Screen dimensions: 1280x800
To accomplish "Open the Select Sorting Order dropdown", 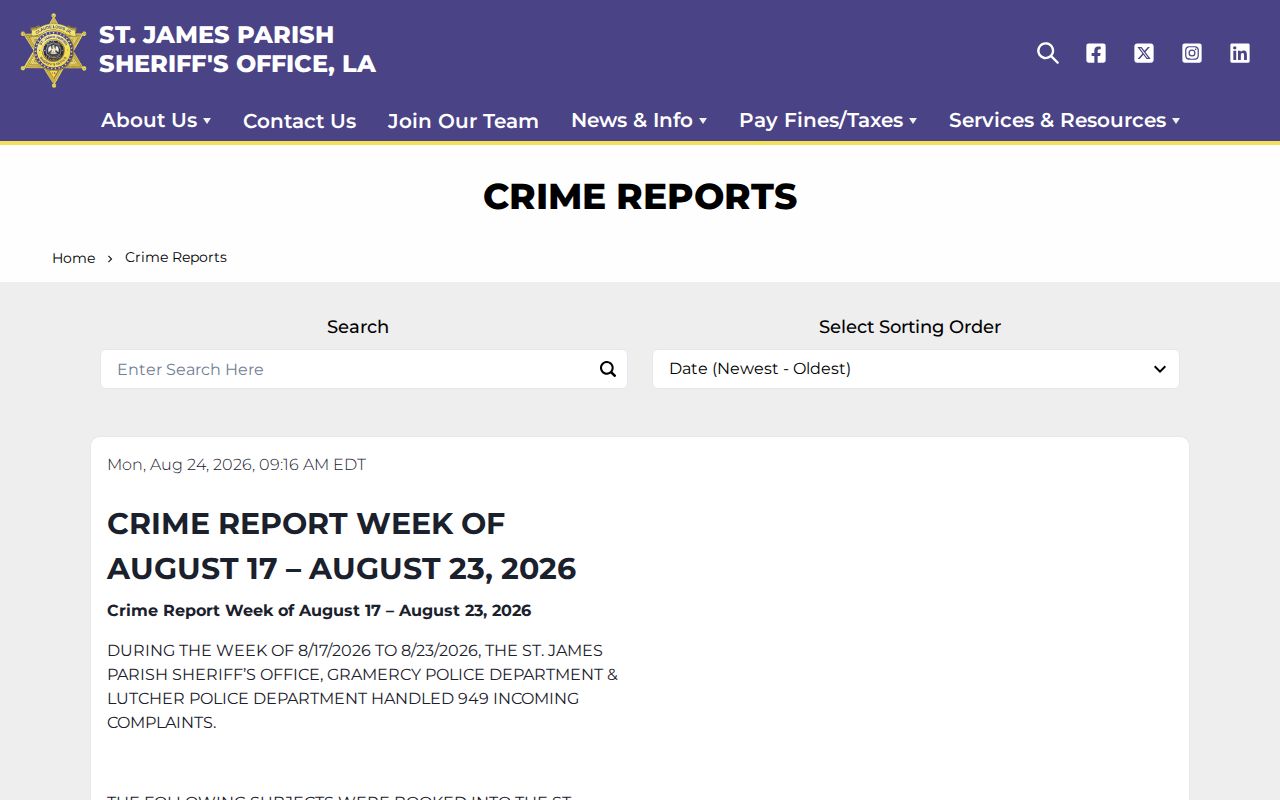I will (x=916, y=369).
